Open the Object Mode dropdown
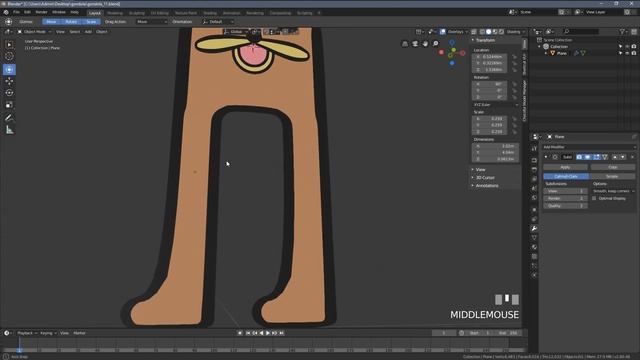Screen dimensions: 640x360 click(34, 31)
